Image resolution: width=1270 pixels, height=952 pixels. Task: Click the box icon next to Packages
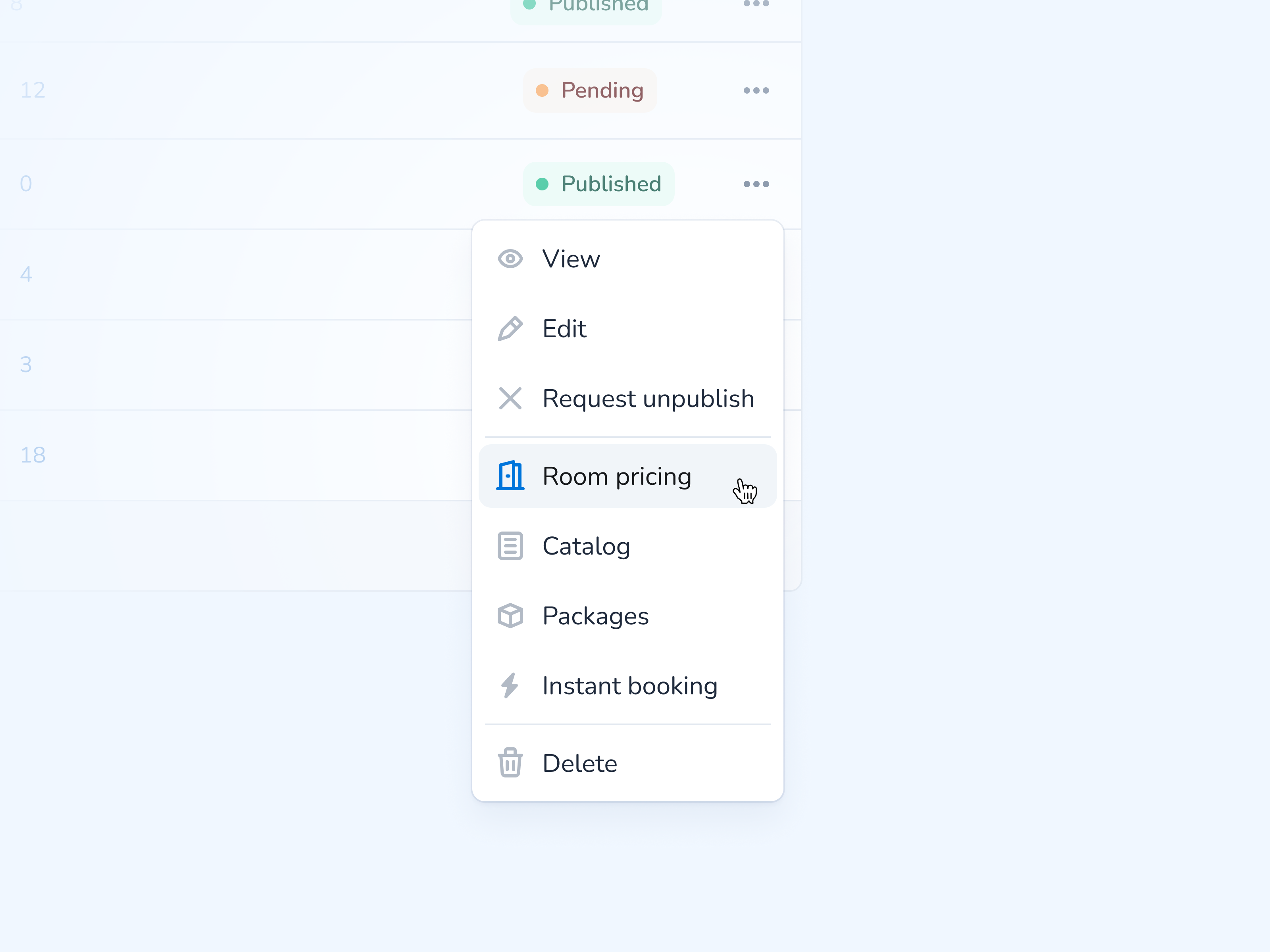[510, 616]
